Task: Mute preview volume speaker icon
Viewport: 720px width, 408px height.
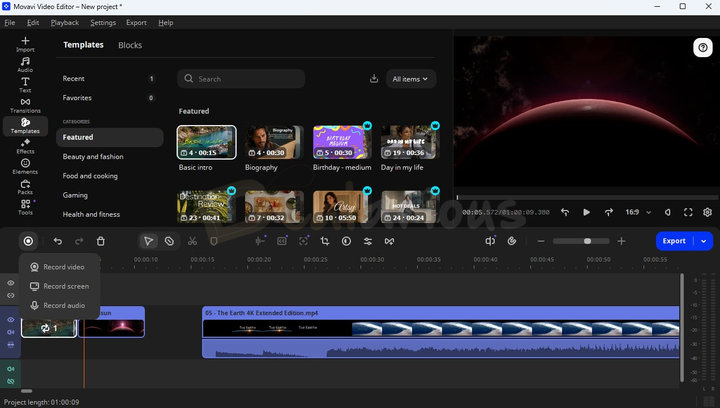Action: (668, 212)
